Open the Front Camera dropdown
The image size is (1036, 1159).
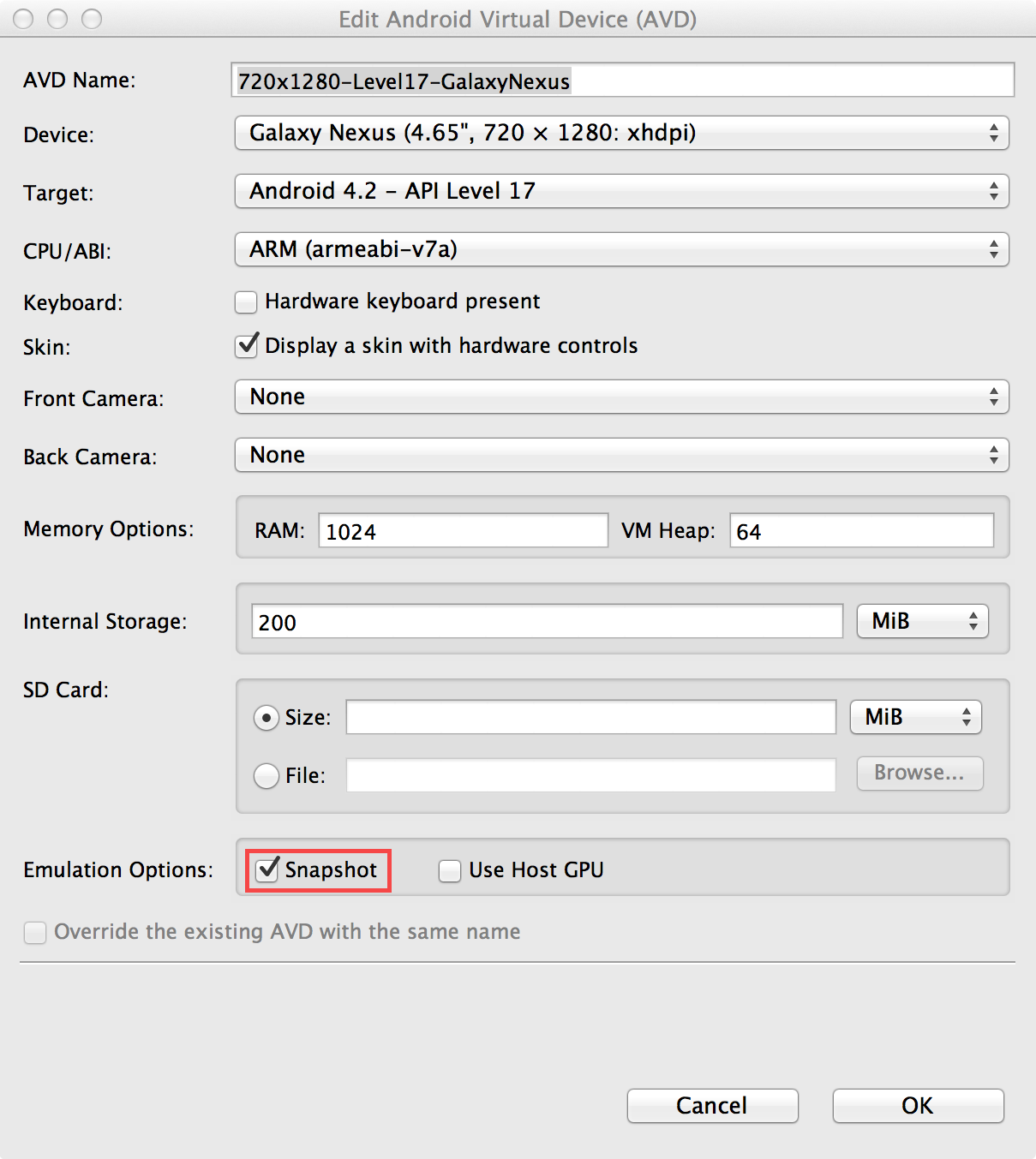(x=622, y=397)
